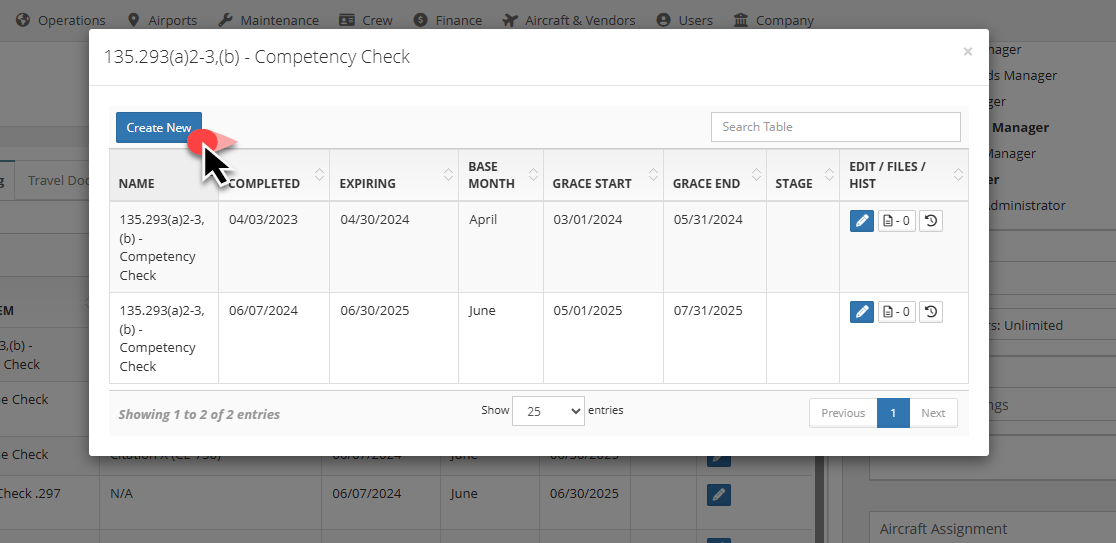
Task: Open files for the April competency check
Action: (x=897, y=221)
